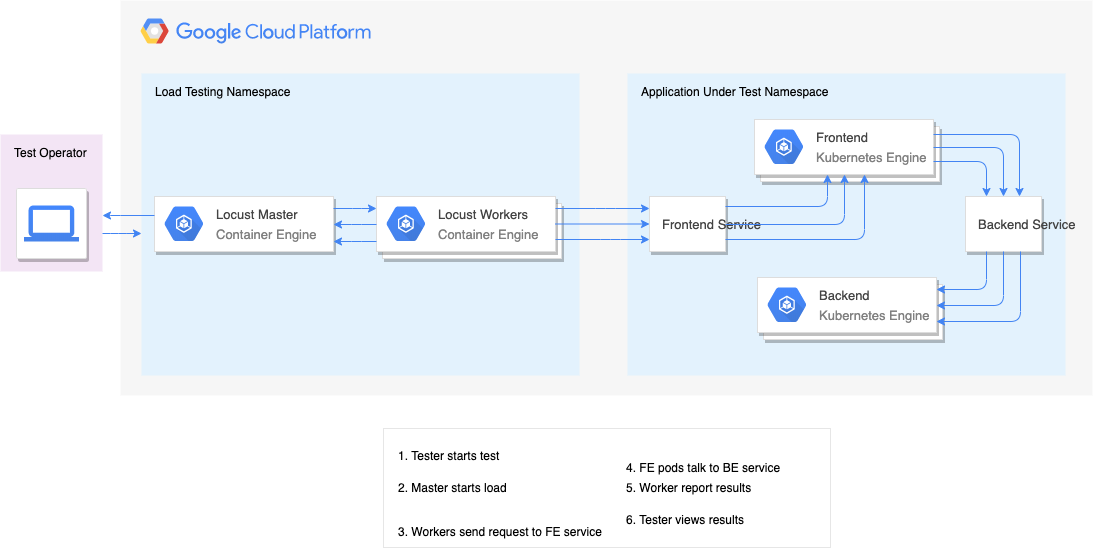Click legend item '6. Tester views results'
This screenshot has height=550, width=1093.
pyautogui.click(x=685, y=519)
